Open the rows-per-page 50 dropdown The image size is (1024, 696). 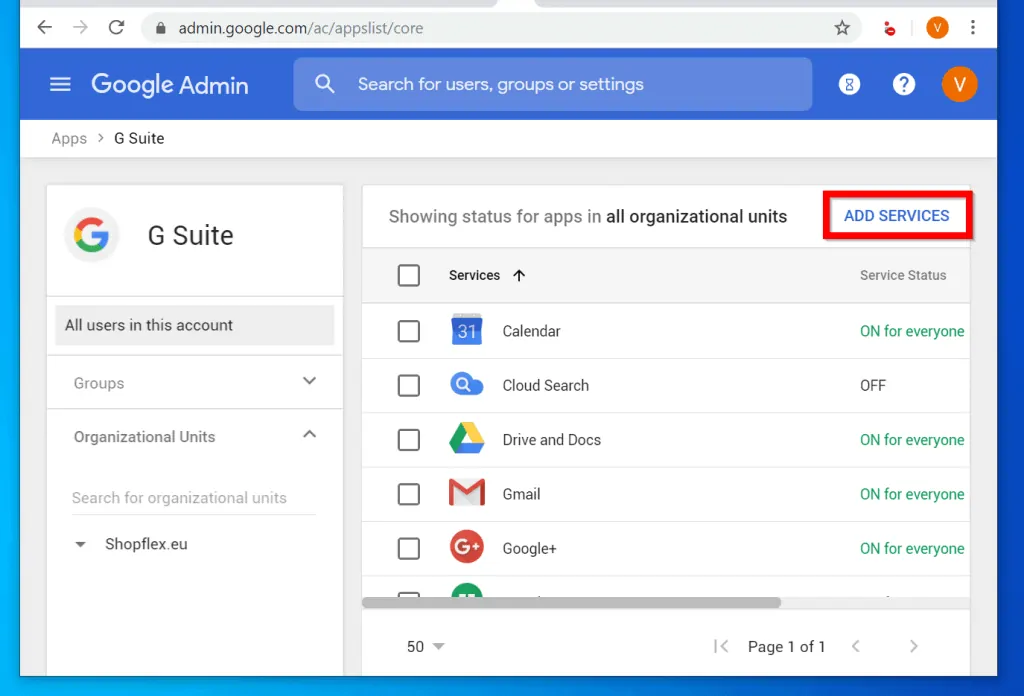(426, 647)
